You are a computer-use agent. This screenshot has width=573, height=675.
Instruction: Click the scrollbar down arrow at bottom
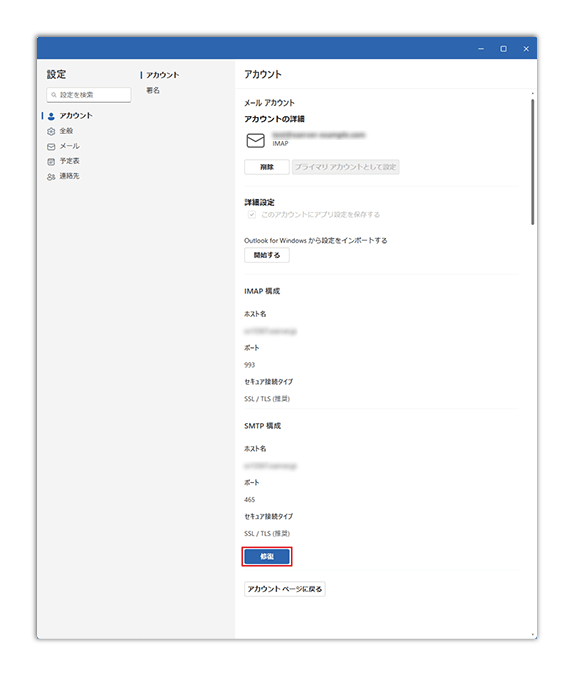533,635
